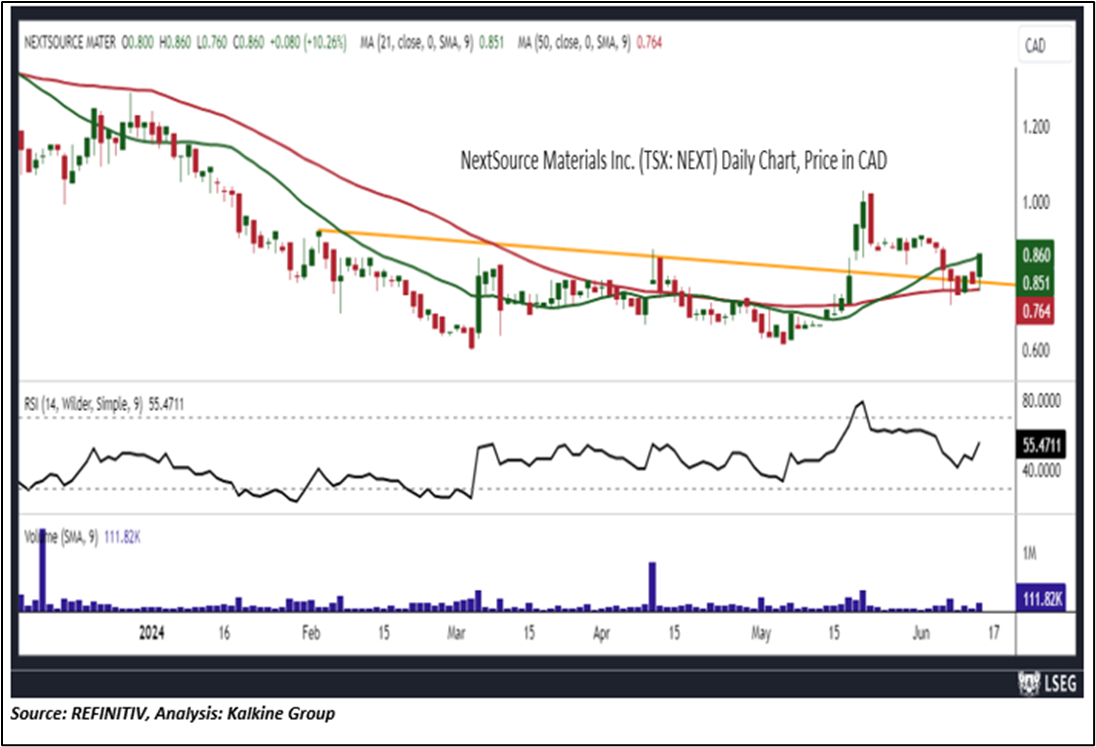The image size is (1096, 747).
Task: Click the CAD currency selector box
Action: pyautogui.click(x=1044, y=46)
